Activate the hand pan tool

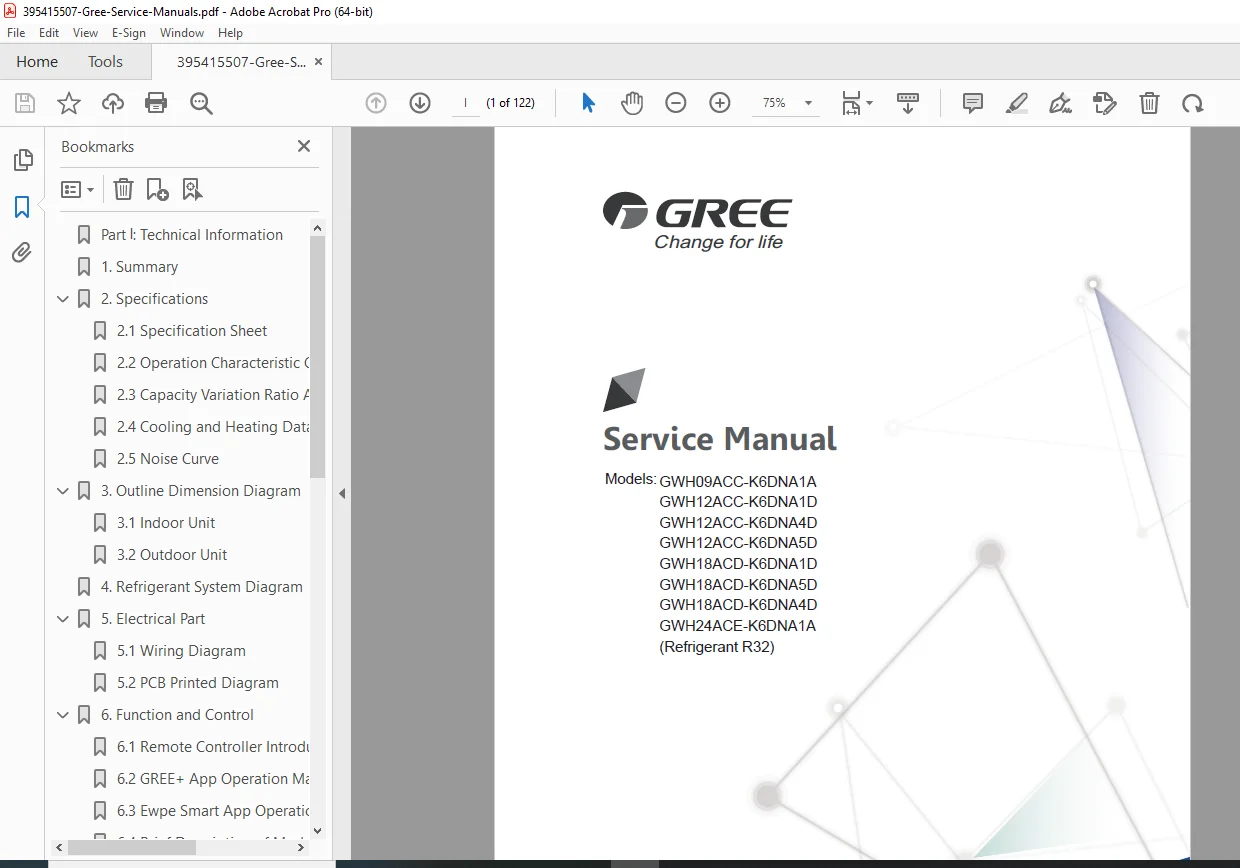coord(632,103)
